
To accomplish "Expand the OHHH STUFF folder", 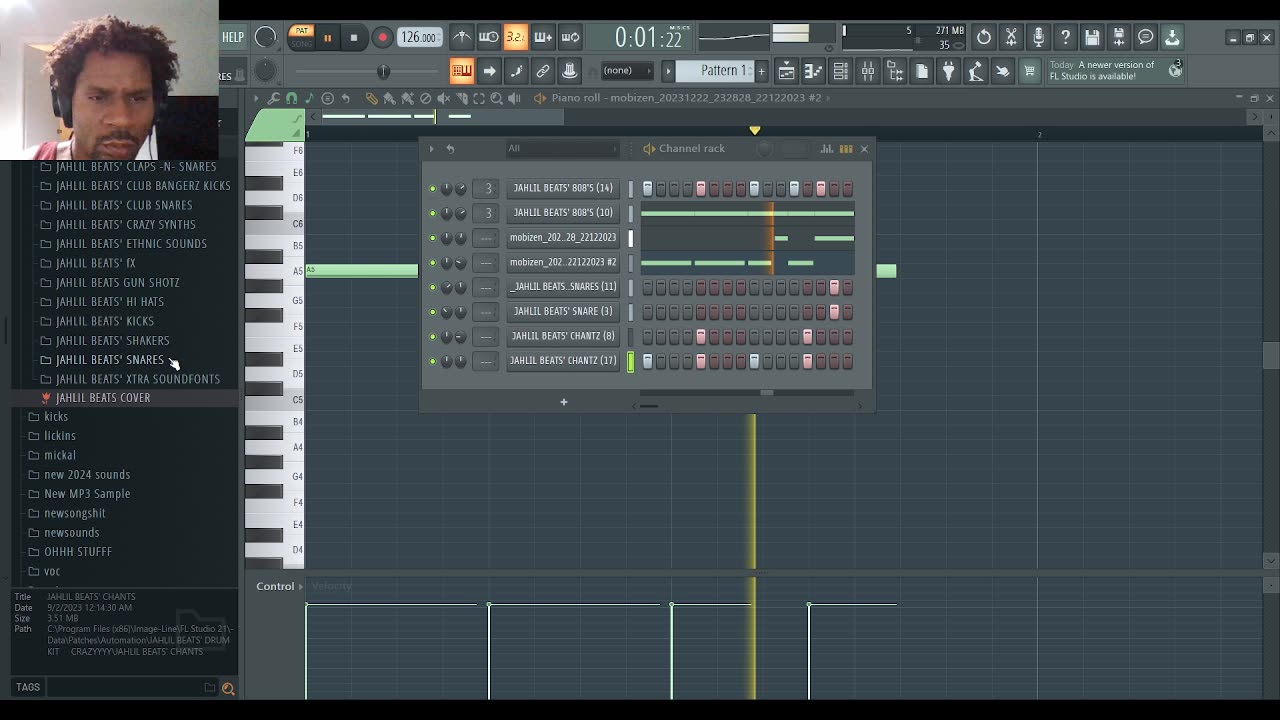I will tap(78, 552).
